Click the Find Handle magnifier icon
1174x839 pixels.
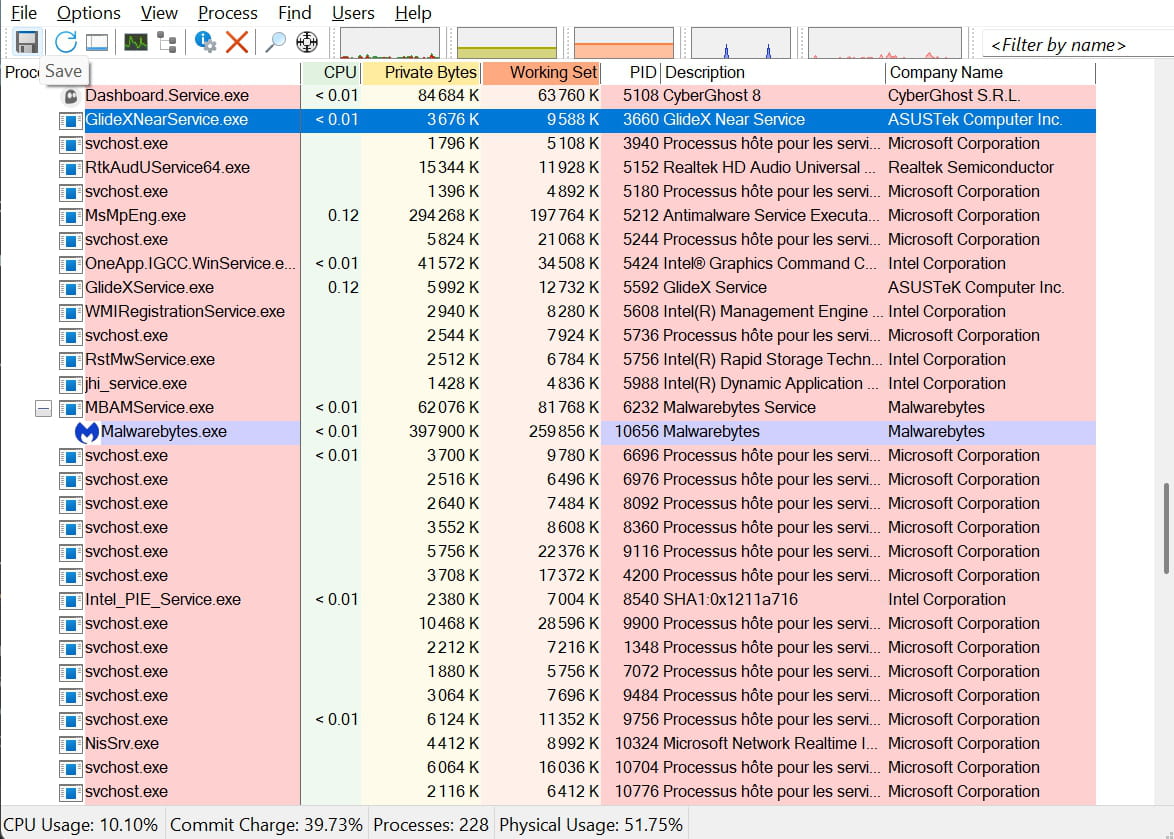click(x=275, y=42)
